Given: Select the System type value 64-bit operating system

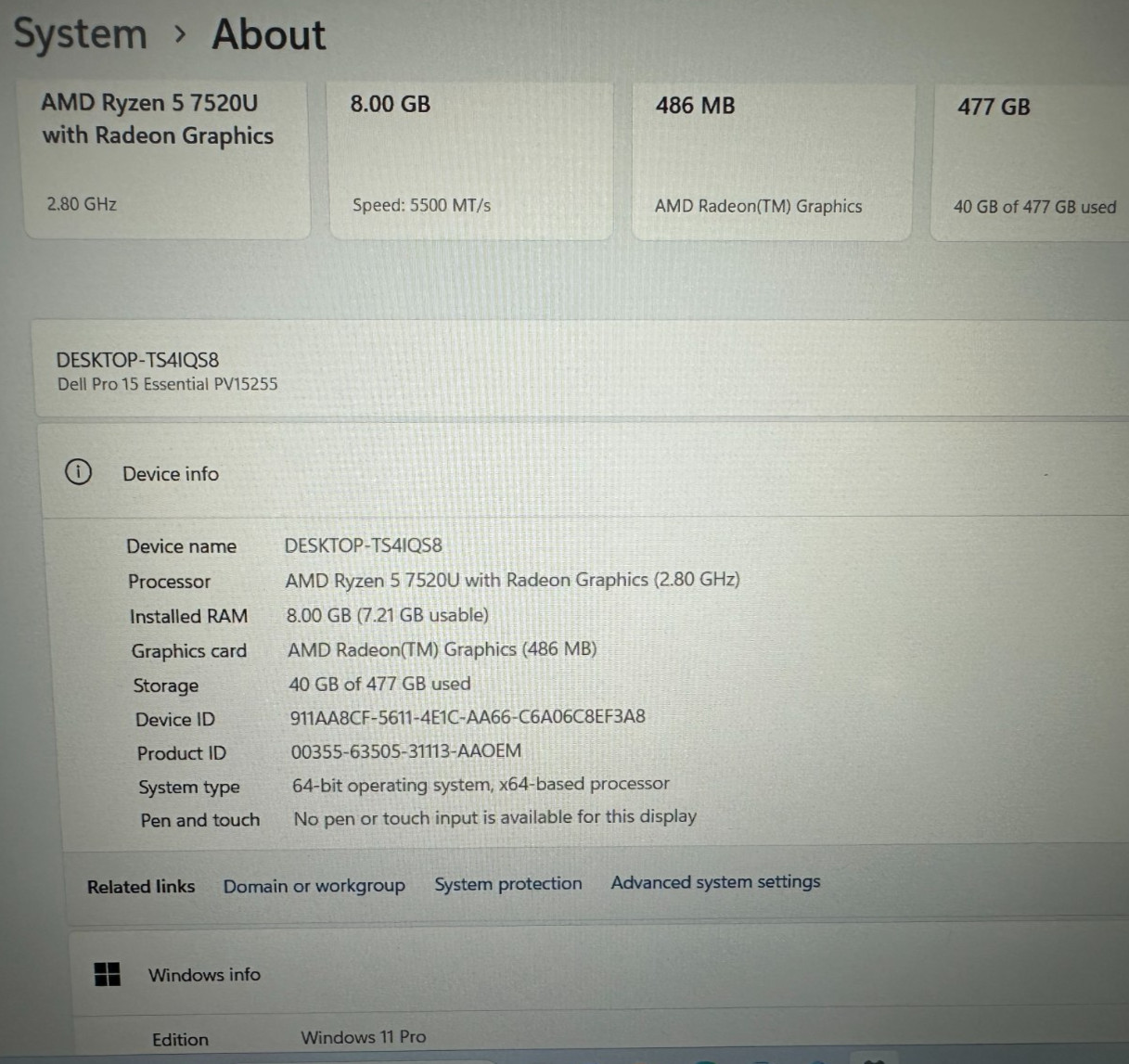Looking at the screenshot, I should pyautogui.click(x=481, y=785).
